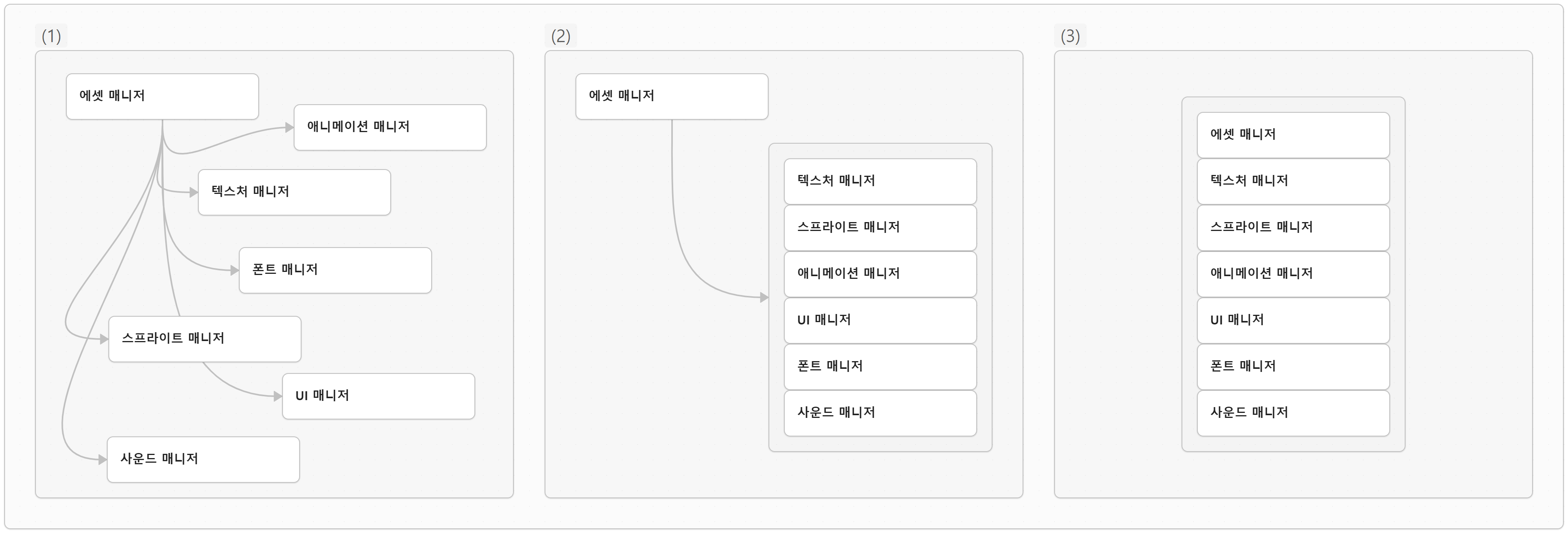The width and height of the screenshot is (1568, 533).
Task: Click the 폰트 매니저 node in diagram (2)
Action: (880, 366)
